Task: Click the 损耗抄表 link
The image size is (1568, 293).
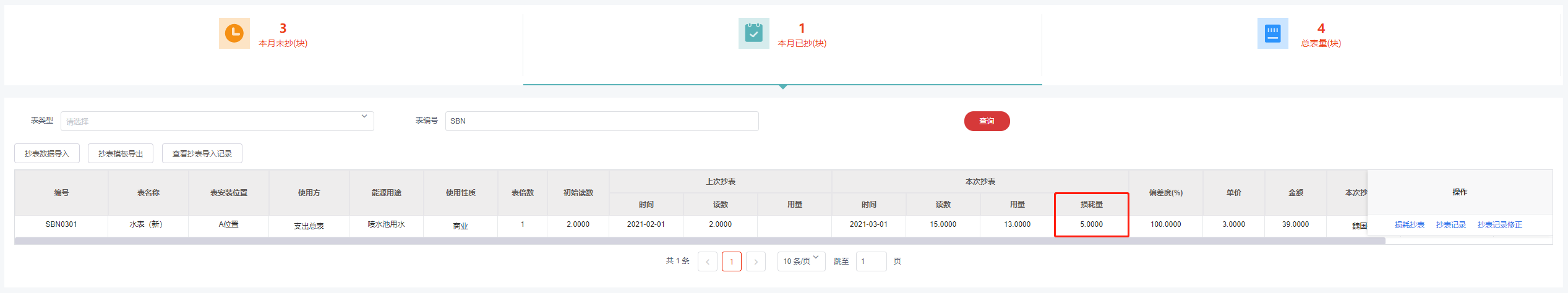Action: (1409, 225)
